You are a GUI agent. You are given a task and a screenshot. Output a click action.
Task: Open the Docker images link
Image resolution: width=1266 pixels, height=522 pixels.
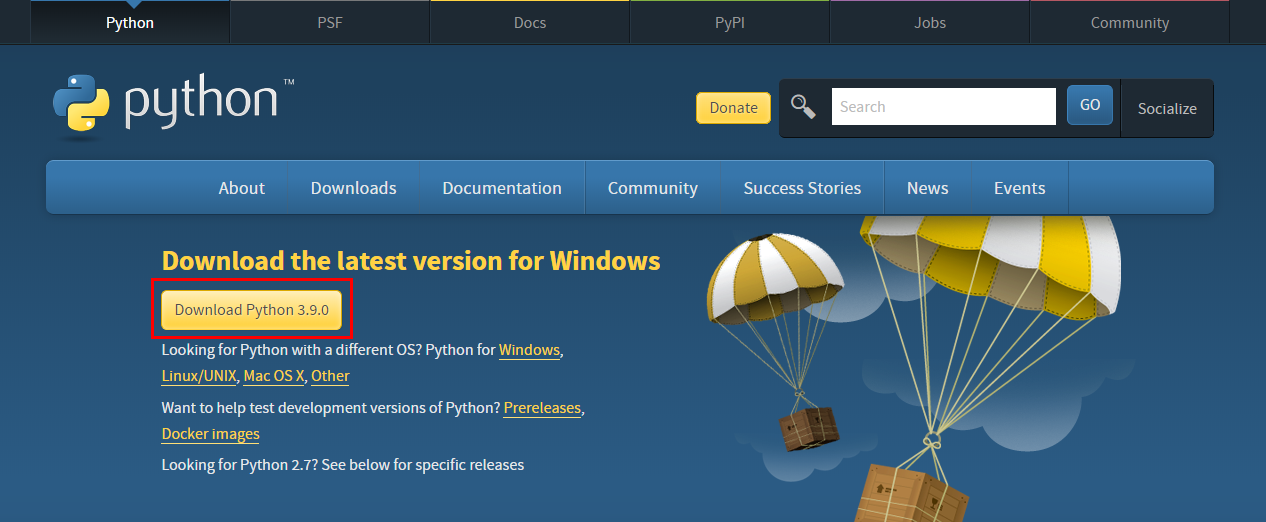(x=211, y=434)
